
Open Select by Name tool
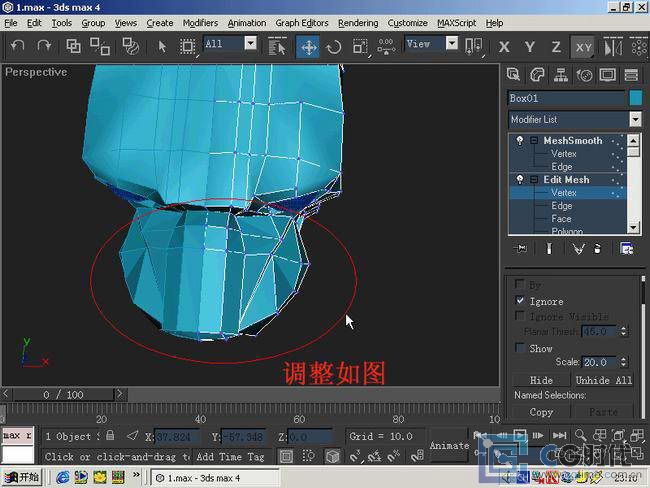(x=277, y=46)
